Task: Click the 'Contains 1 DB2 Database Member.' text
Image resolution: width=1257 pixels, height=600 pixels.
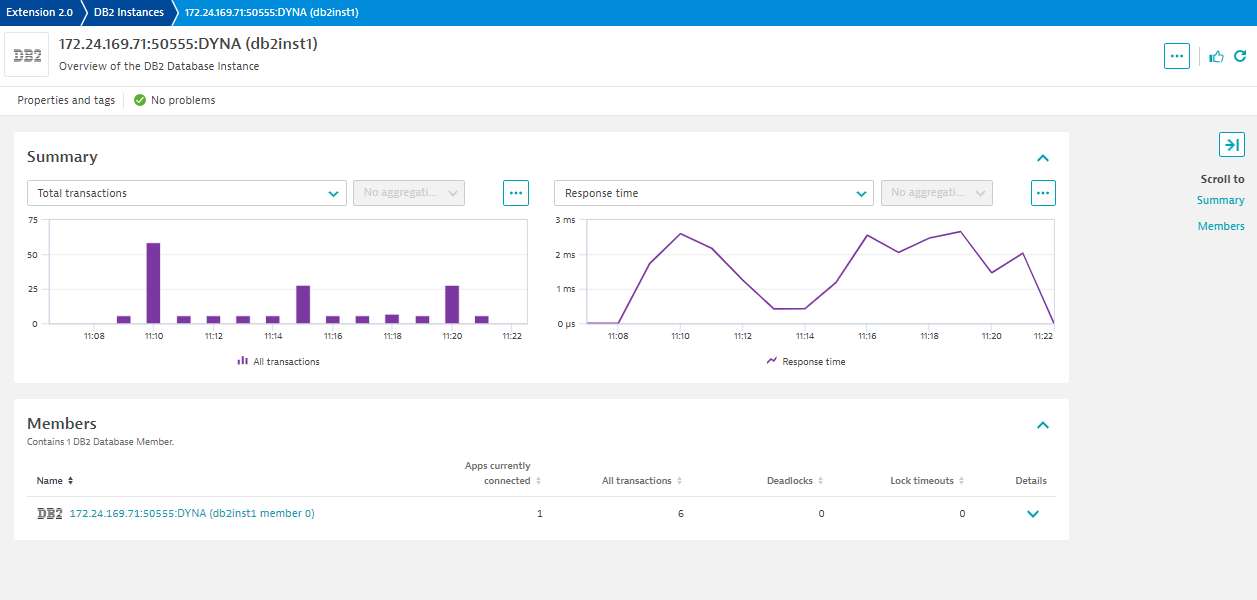Action: coord(100,441)
